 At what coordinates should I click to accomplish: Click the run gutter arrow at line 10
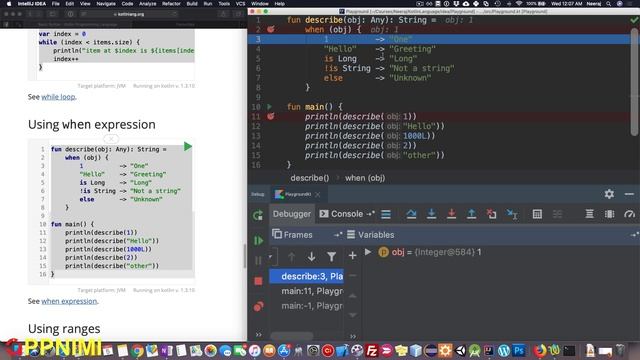[x=269, y=107]
